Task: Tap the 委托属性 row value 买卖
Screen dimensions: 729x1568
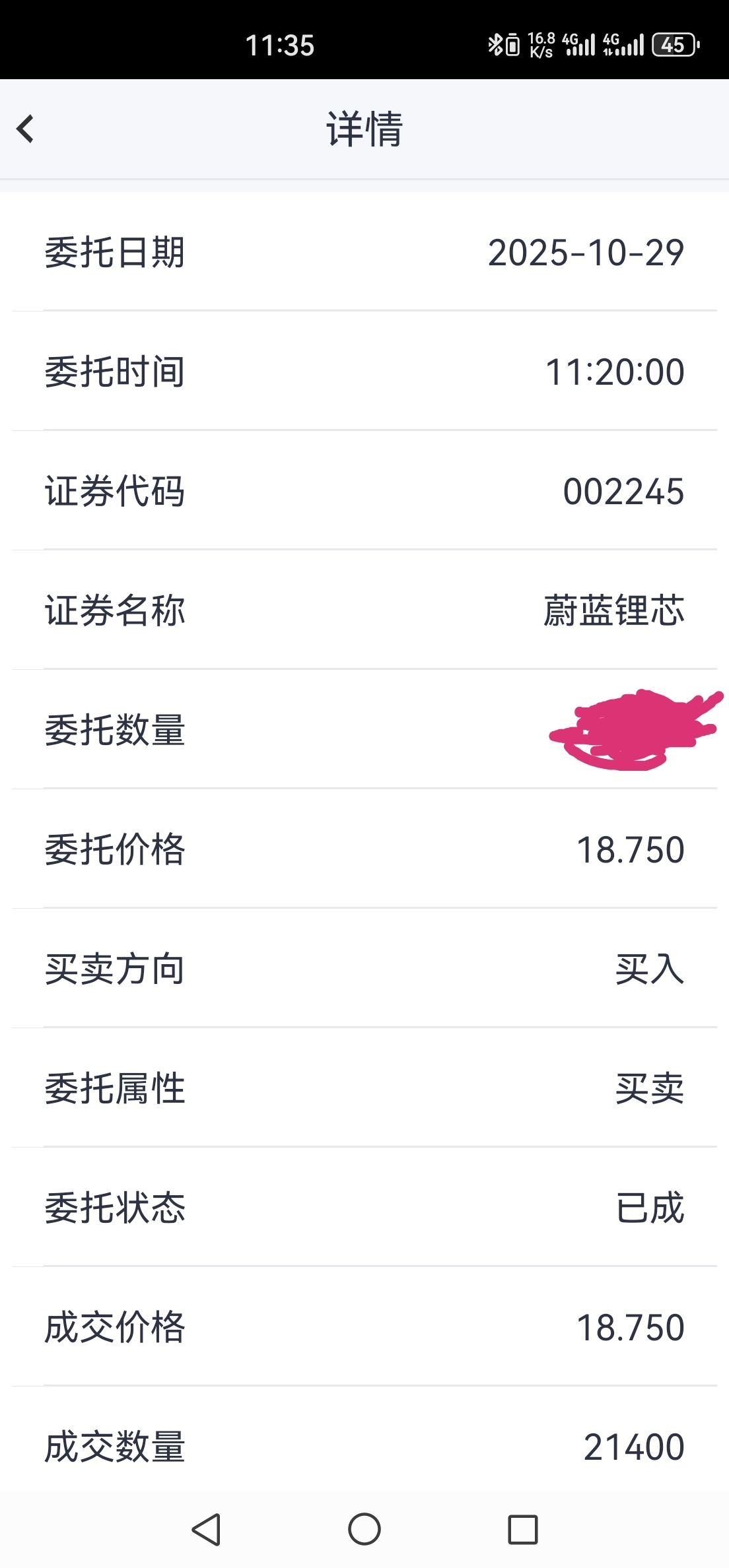Action: [650, 1088]
